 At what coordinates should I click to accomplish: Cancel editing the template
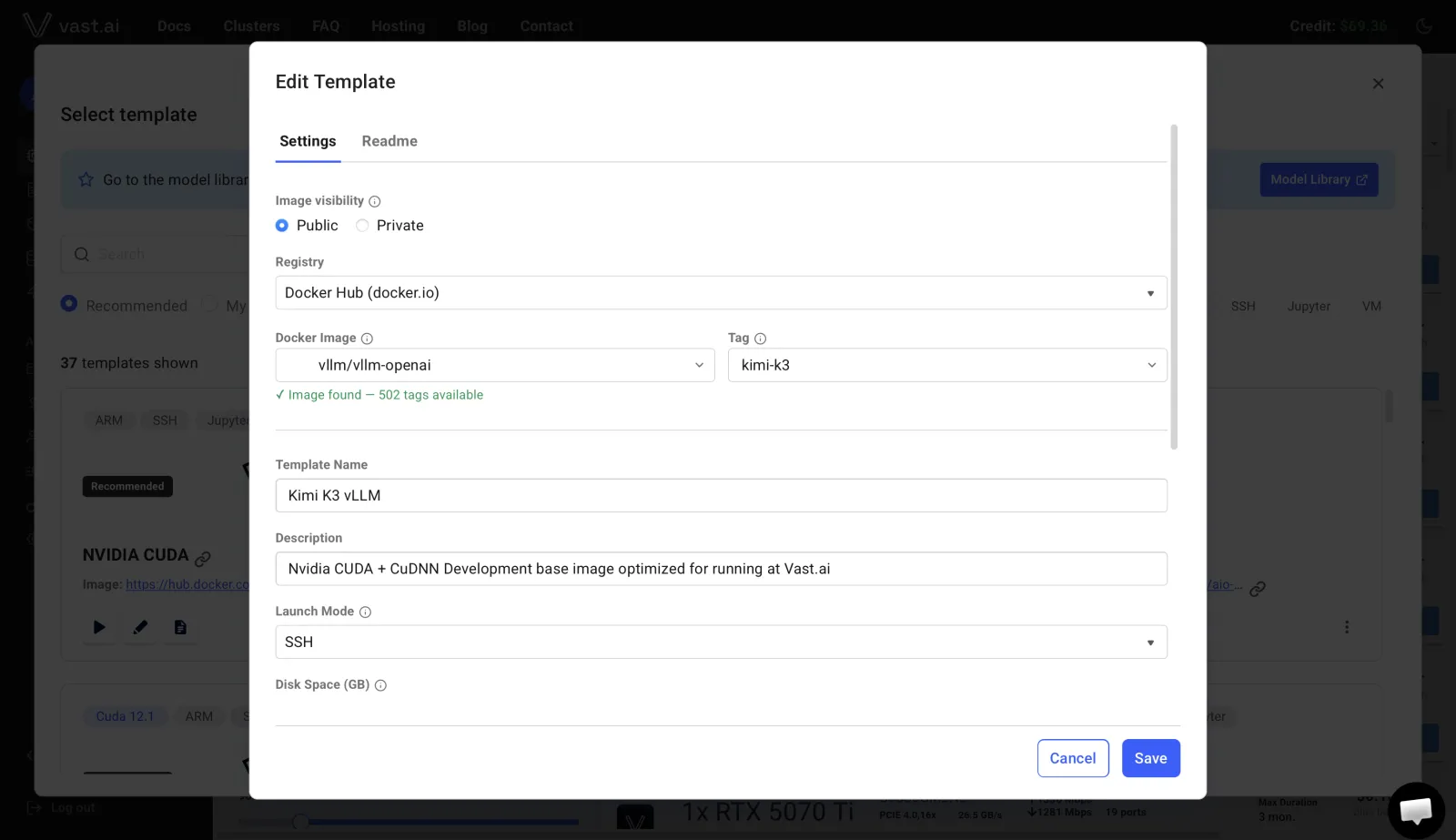[1073, 758]
